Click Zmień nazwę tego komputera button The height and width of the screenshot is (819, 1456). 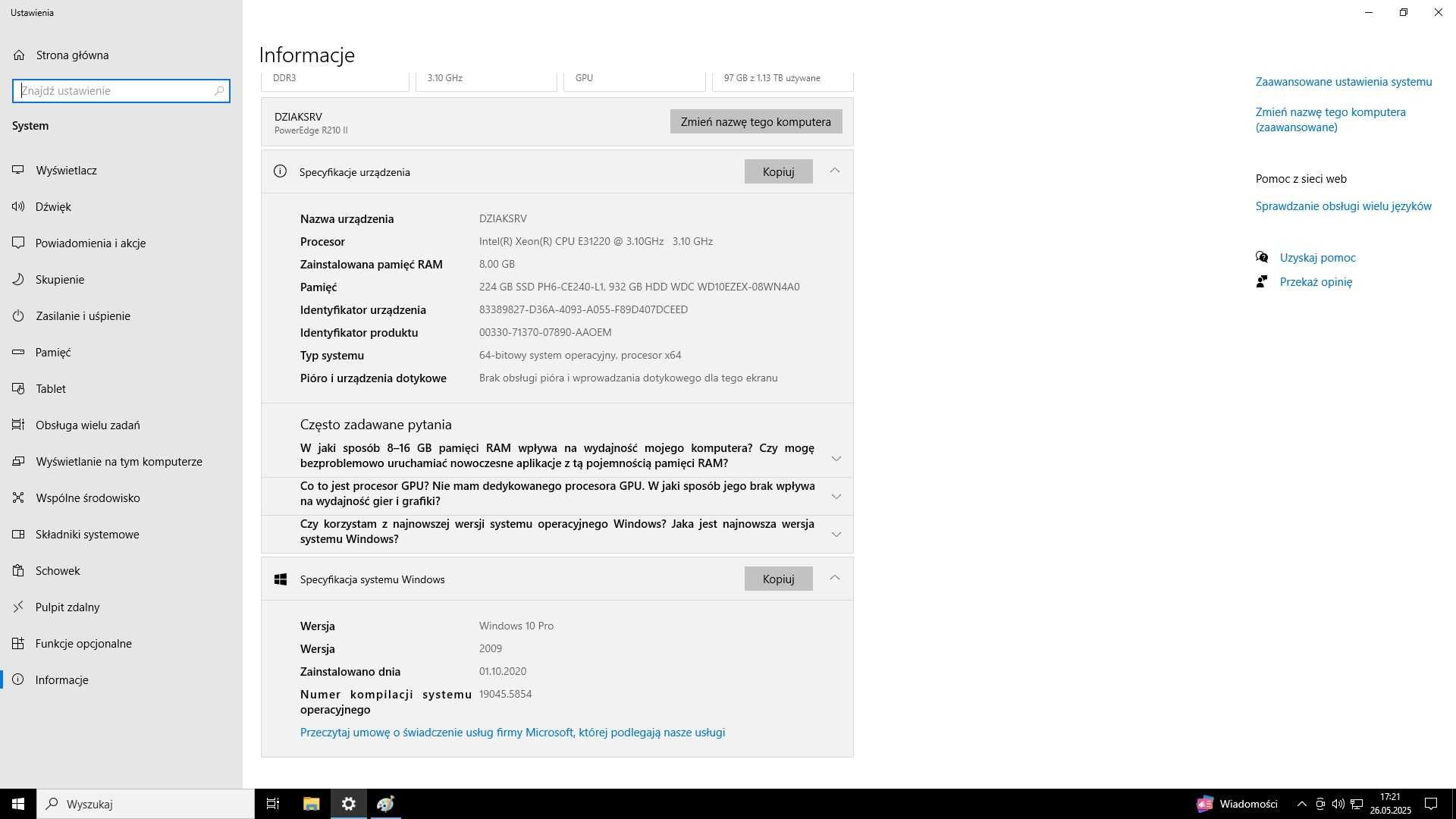coord(756,121)
